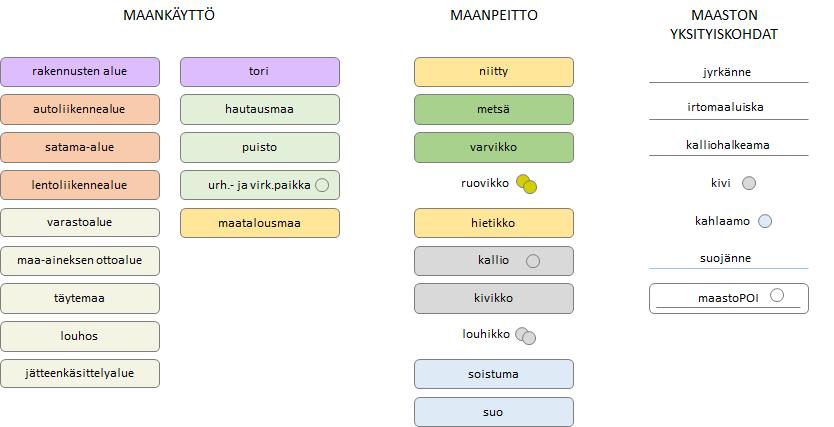Click the MAANPEITTO column heading
This screenshot has height=427, width=834.
click(494, 15)
